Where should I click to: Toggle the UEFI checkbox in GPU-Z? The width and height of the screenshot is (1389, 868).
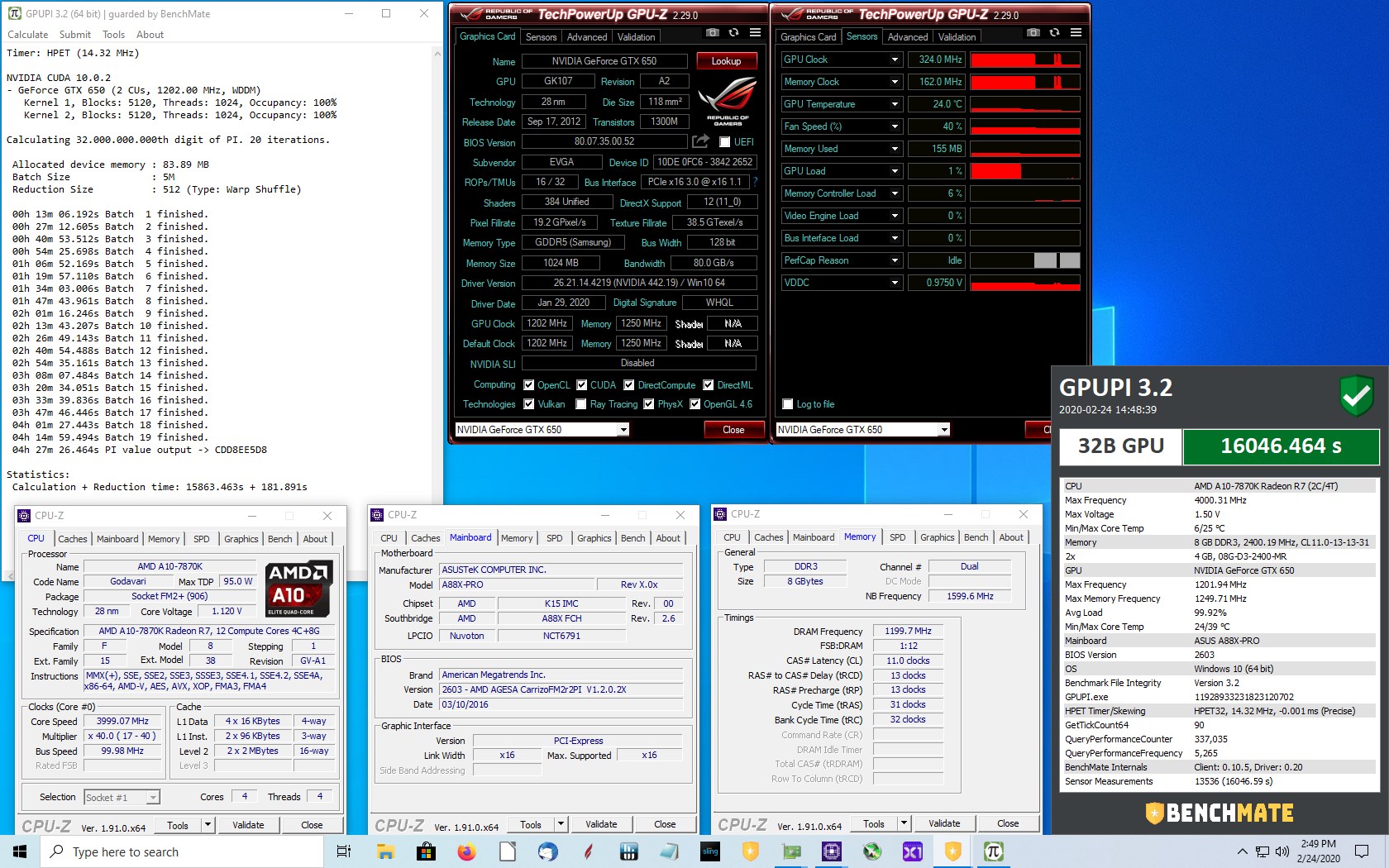click(x=725, y=142)
